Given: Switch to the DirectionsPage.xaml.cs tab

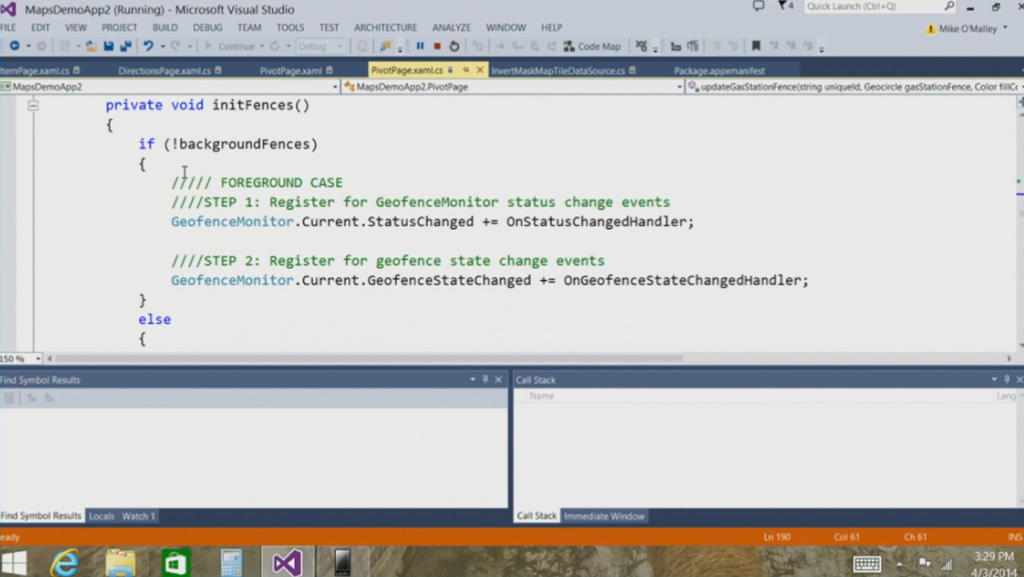Looking at the screenshot, I should 165,70.
